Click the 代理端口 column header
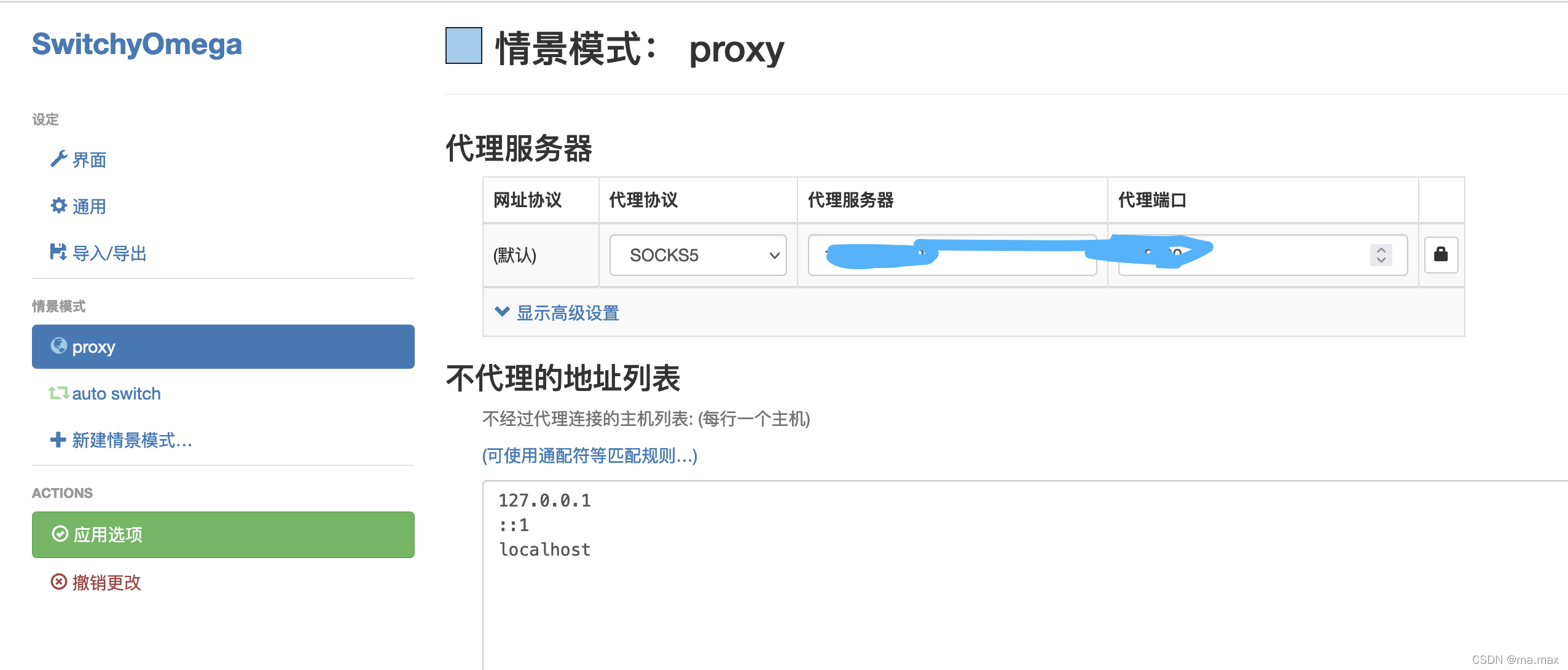The height and width of the screenshot is (670, 1568). pyautogui.click(x=1152, y=200)
